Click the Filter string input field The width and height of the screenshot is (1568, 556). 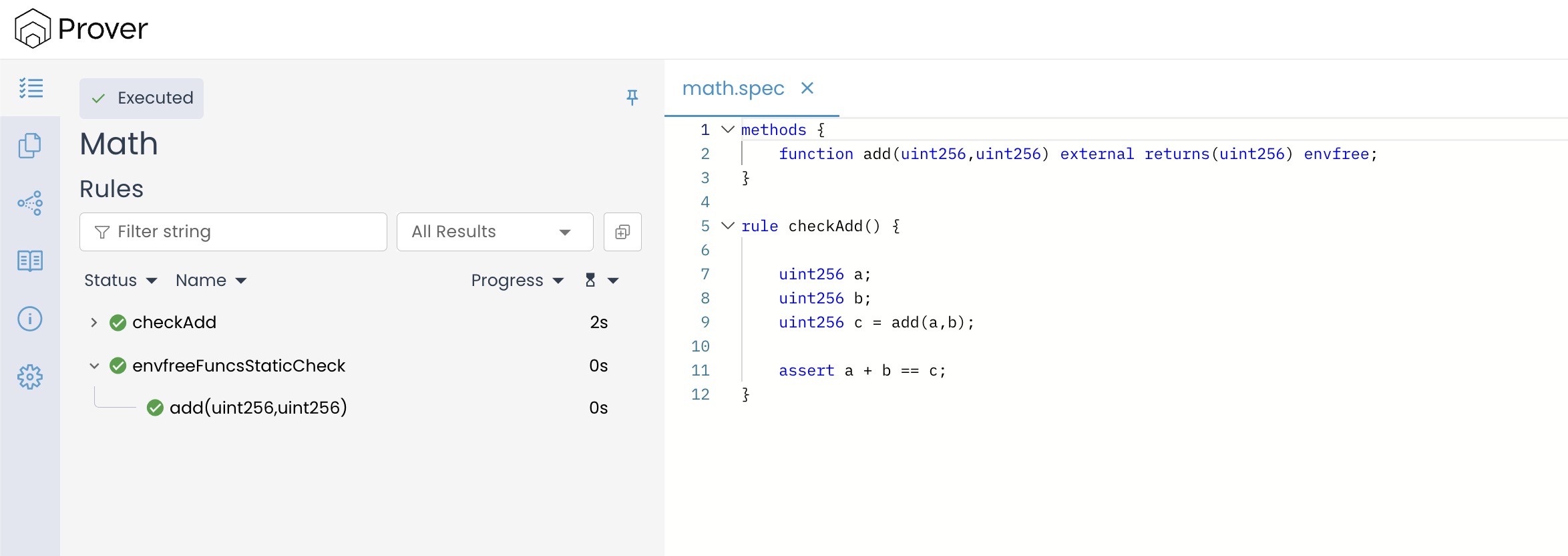click(233, 232)
